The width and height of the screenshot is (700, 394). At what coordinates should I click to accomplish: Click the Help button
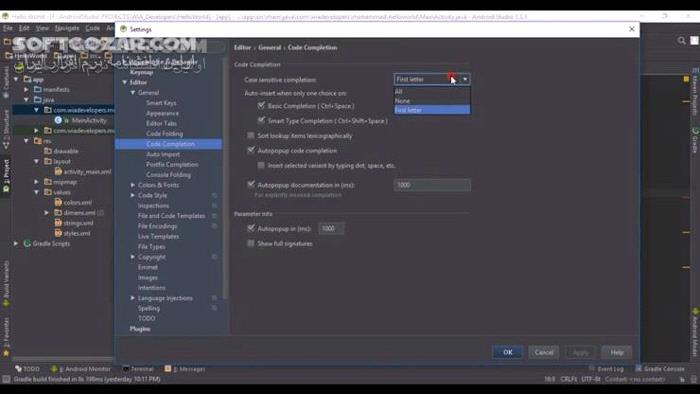617,352
